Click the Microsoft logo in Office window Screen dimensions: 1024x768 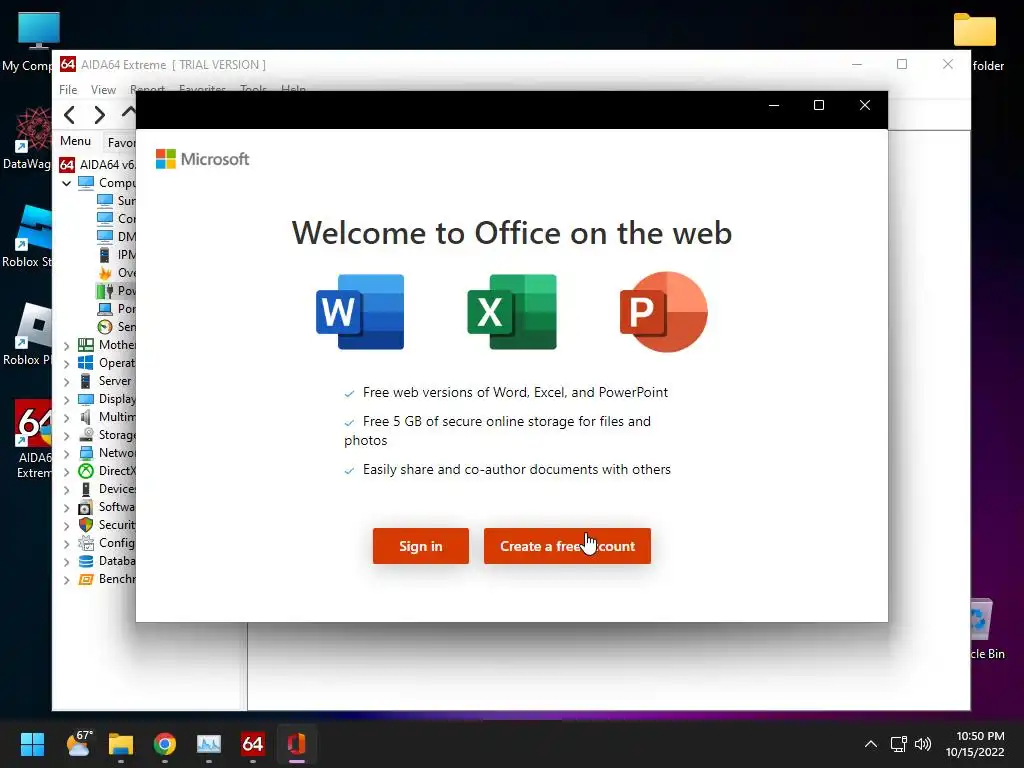click(x=202, y=159)
